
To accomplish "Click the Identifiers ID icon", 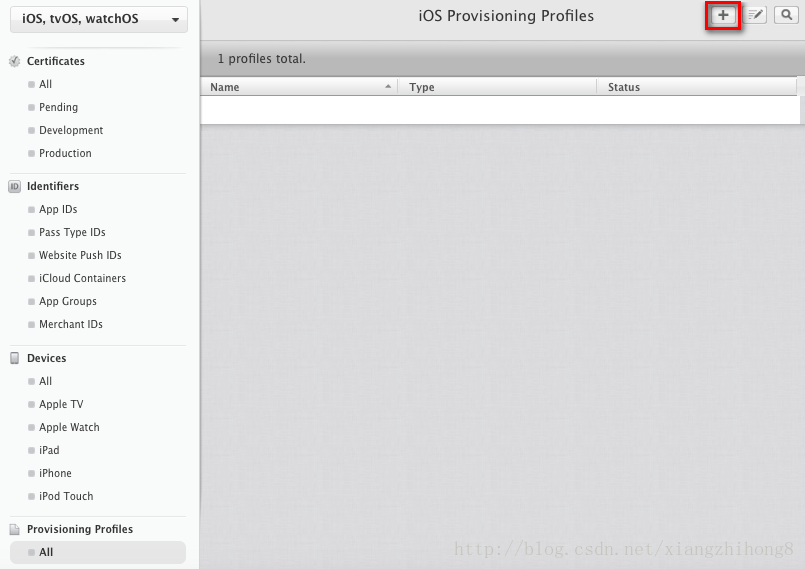I will 14,186.
